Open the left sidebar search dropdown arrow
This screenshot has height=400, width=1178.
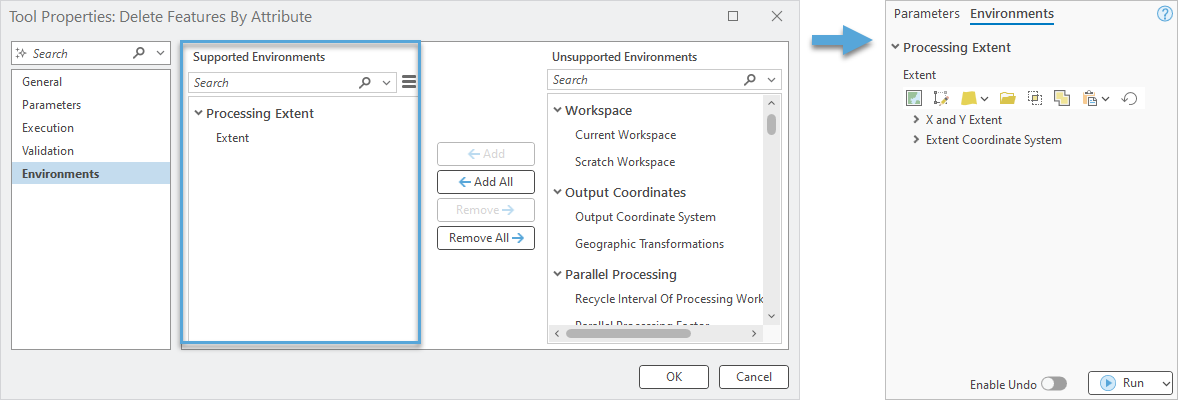click(x=160, y=53)
